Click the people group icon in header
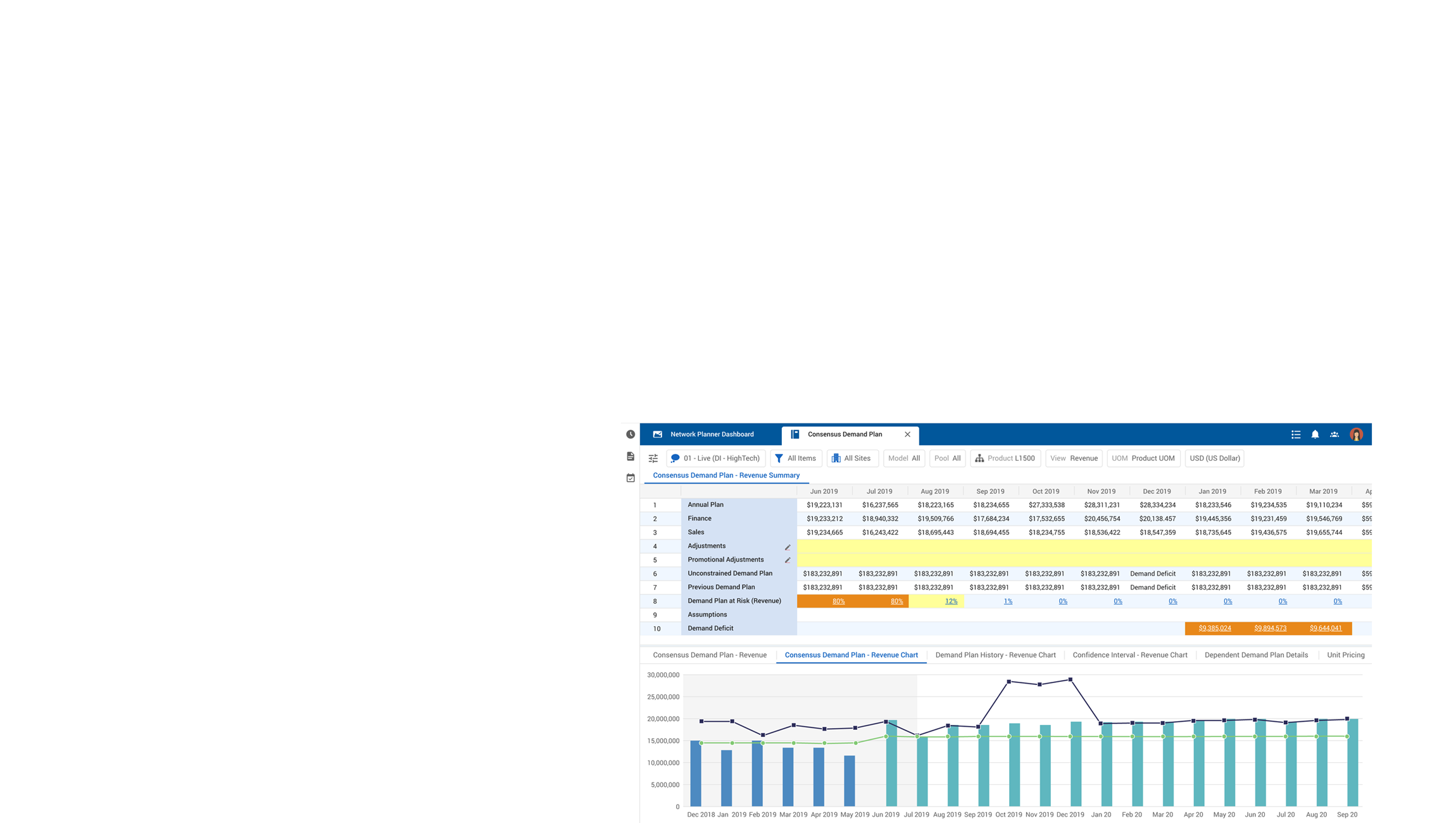The height and width of the screenshot is (823, 1456). coord(1334,434)
